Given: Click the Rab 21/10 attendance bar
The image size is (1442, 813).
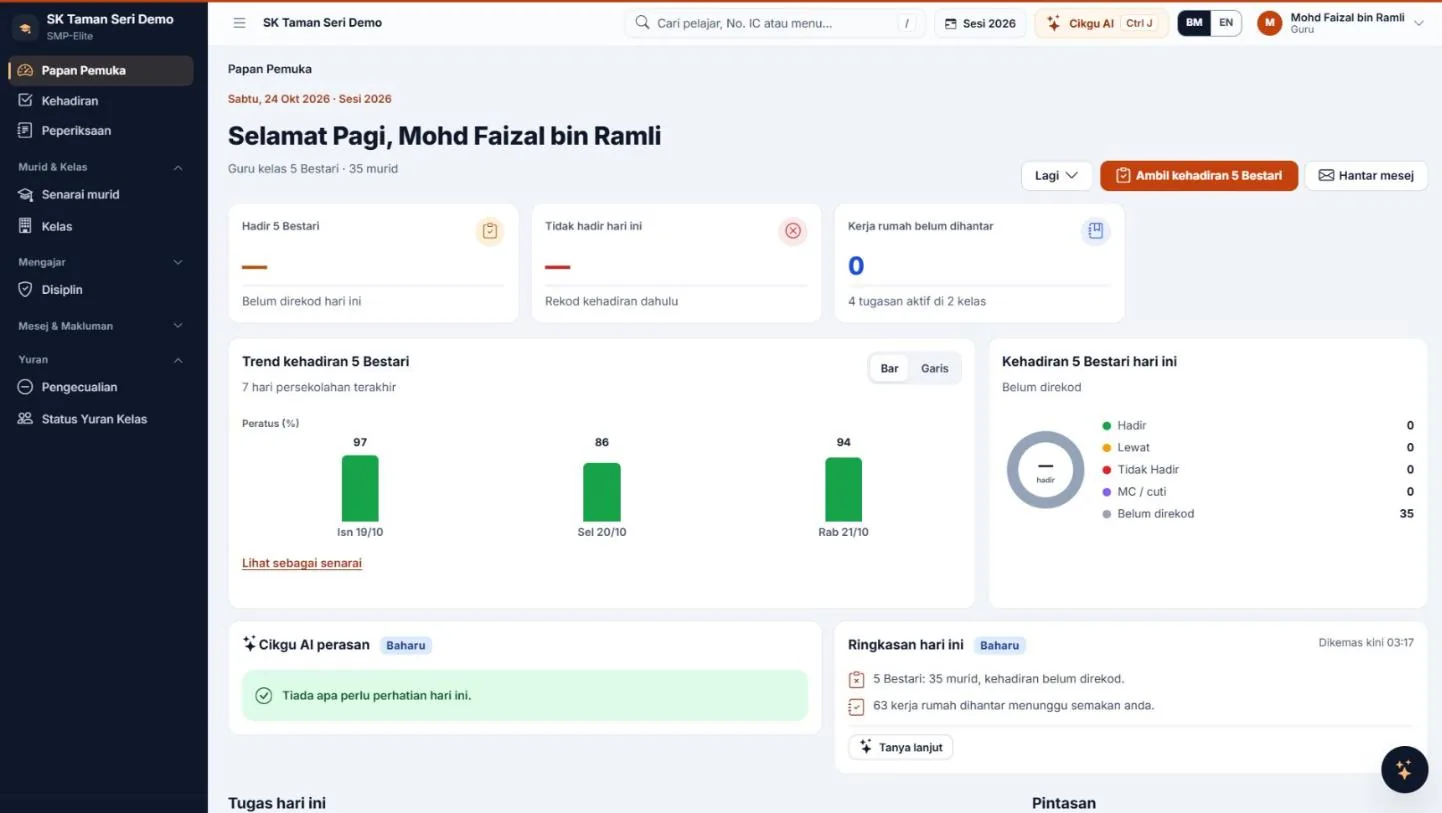Looking at the screenshot, I should pos(843,490).
